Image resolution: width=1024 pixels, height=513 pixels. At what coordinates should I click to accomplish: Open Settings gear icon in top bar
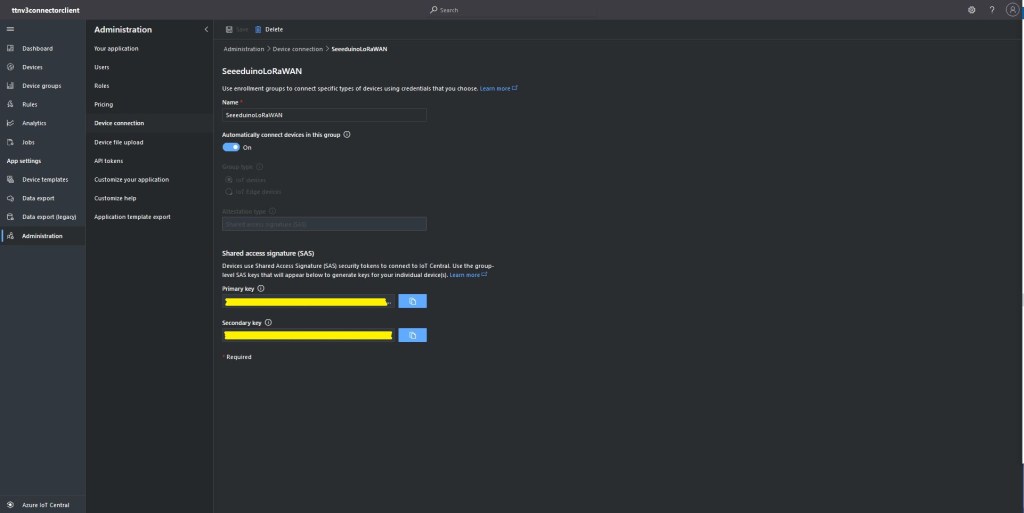tap(972, 9)
